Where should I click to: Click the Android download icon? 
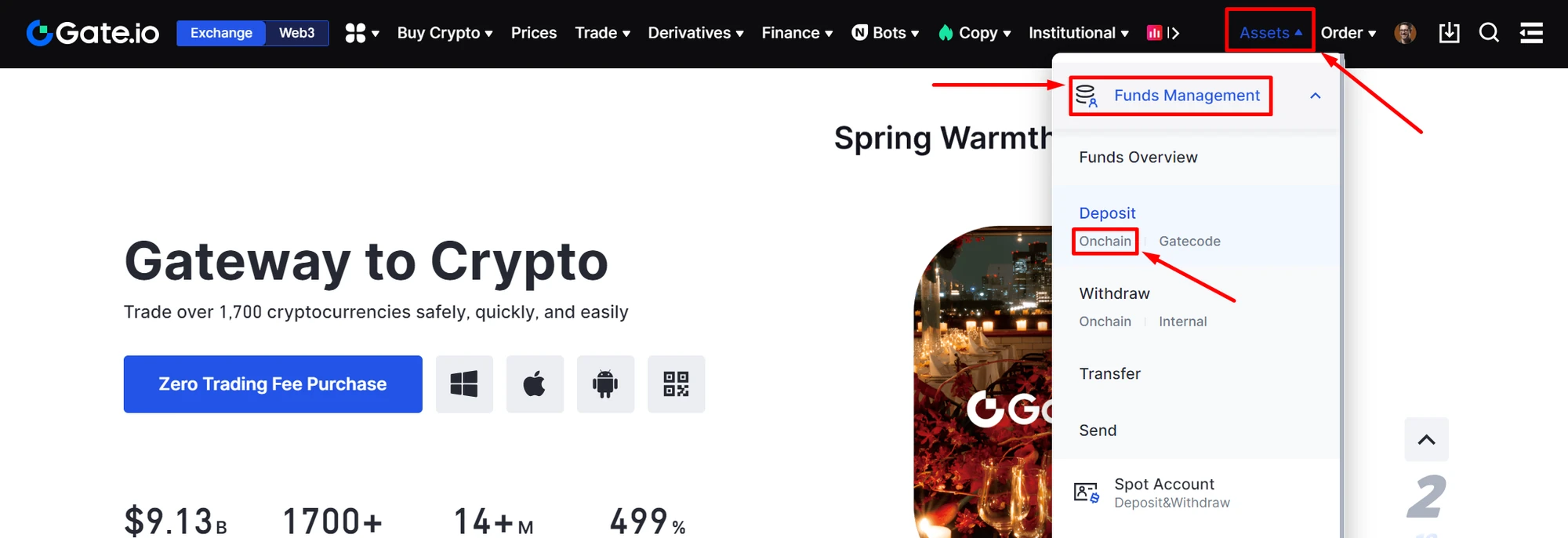[605, 384]
